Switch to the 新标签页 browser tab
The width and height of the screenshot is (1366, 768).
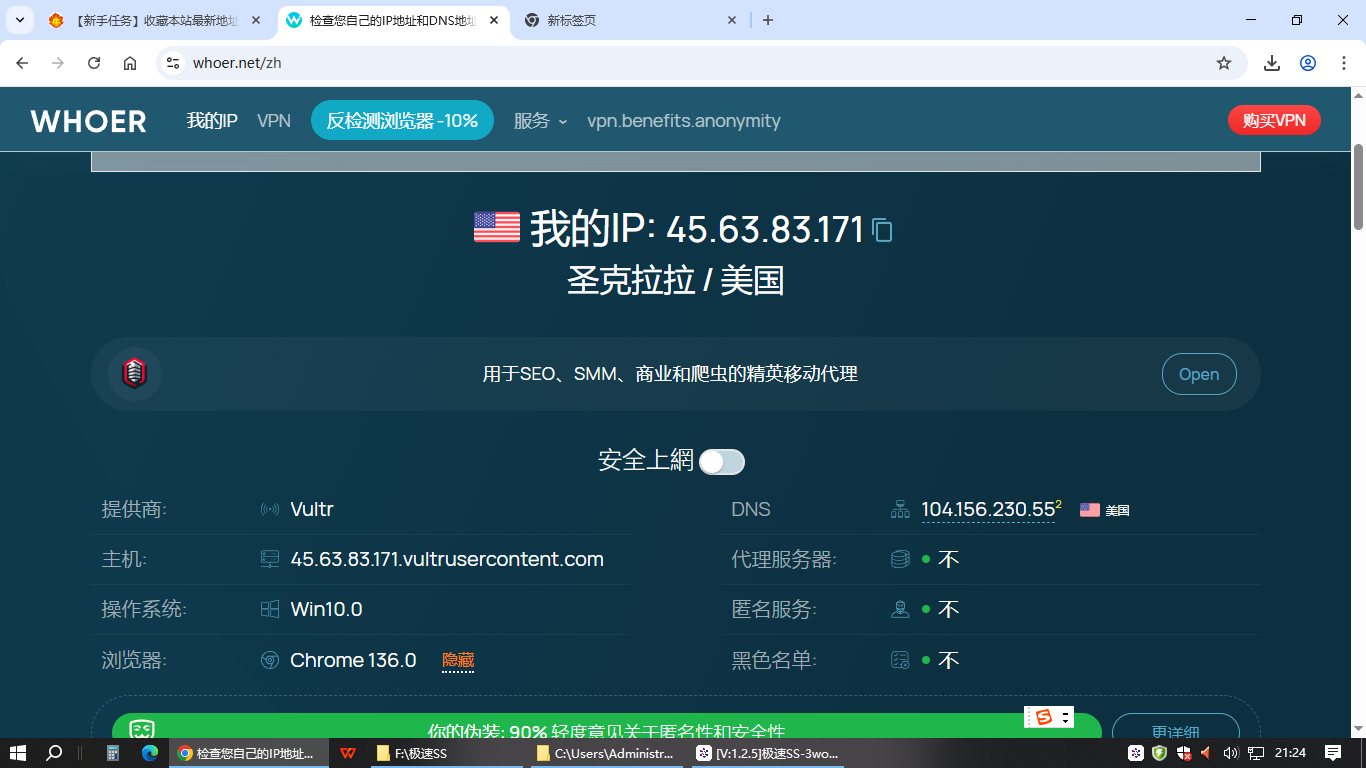[630, 20]
